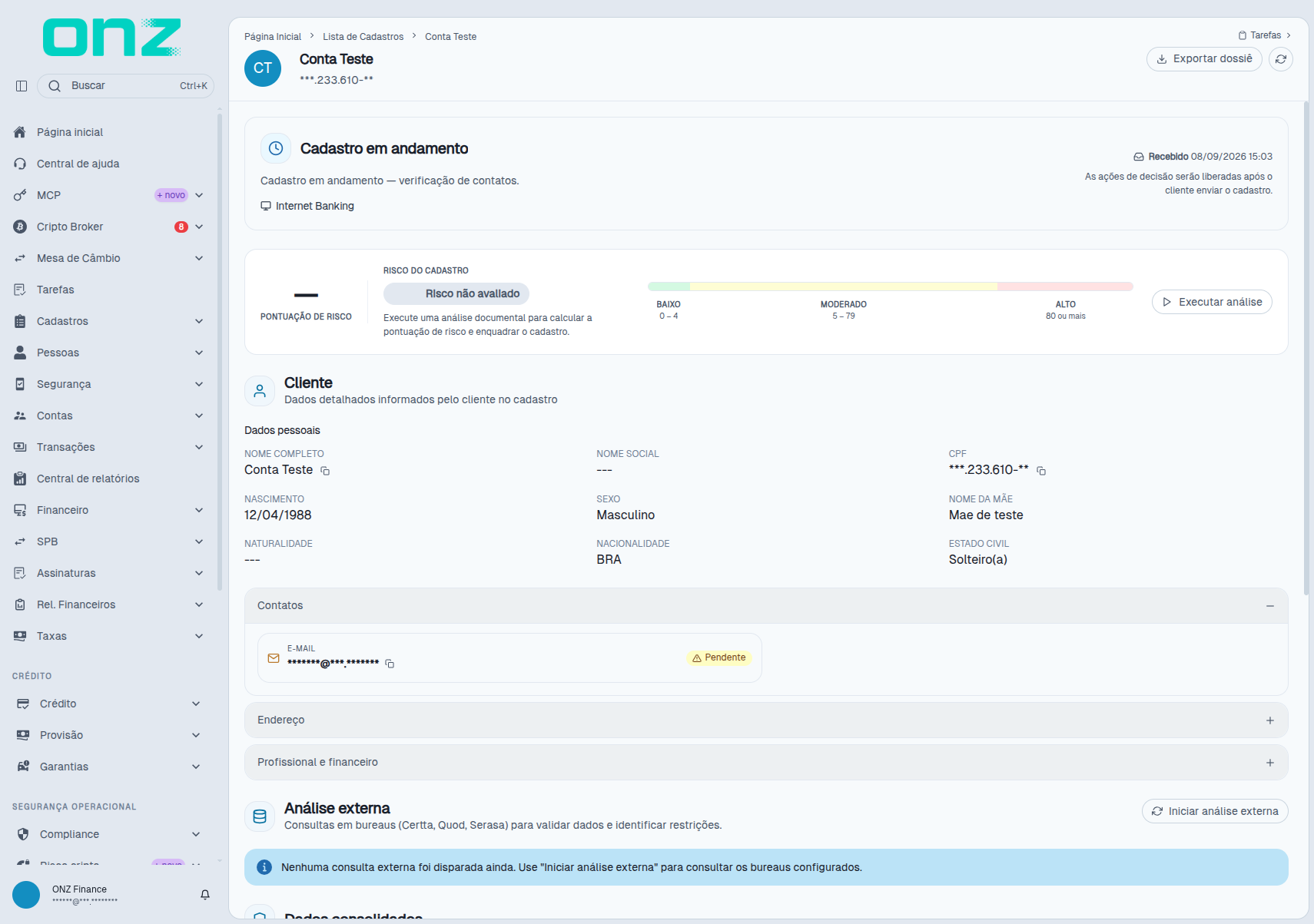Click the info icon in the blue banner
The image size is (1314, 924).
(x=264, y=867)
